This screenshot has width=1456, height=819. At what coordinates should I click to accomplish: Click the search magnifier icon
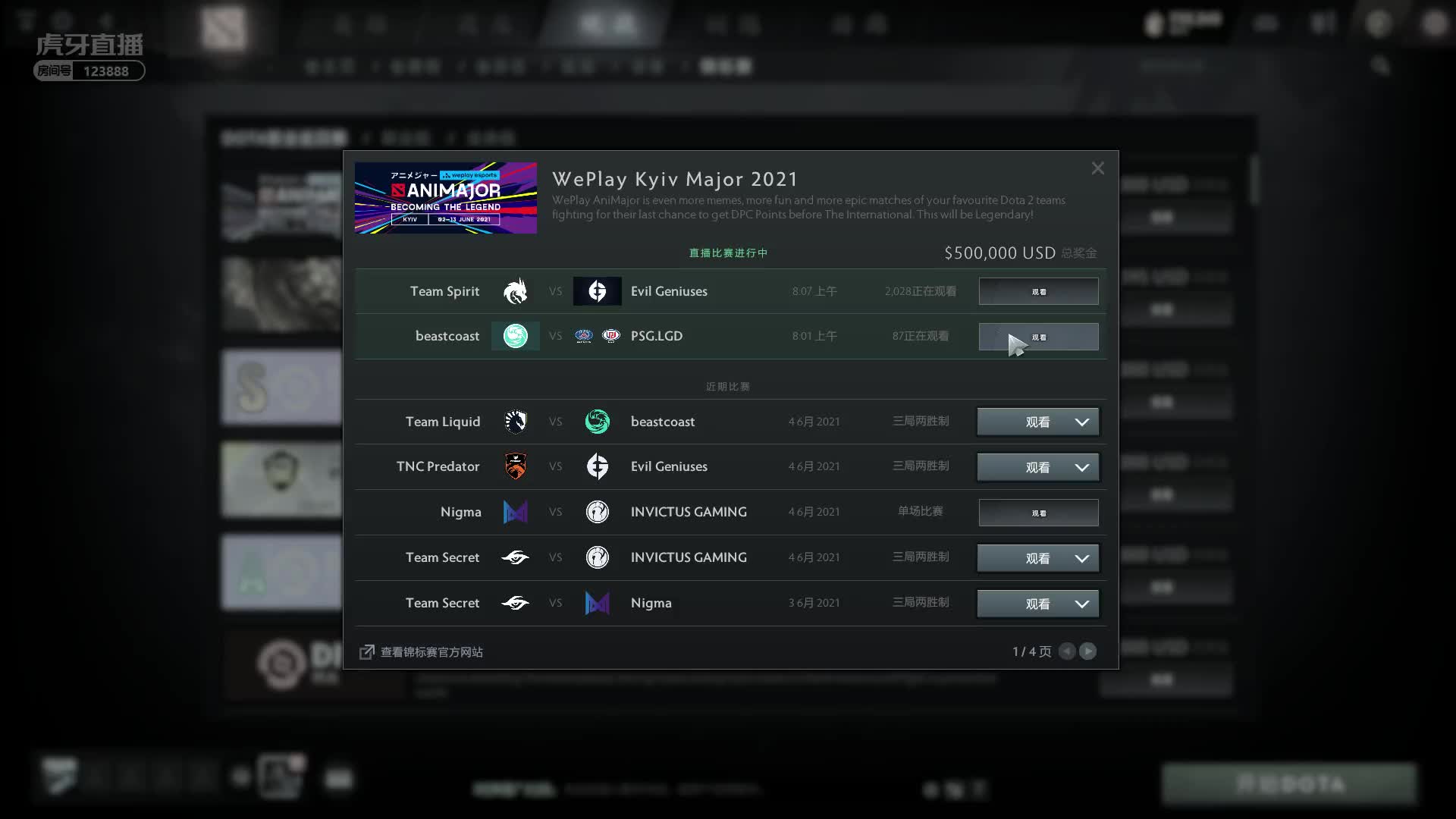[x=1380, y=66]
